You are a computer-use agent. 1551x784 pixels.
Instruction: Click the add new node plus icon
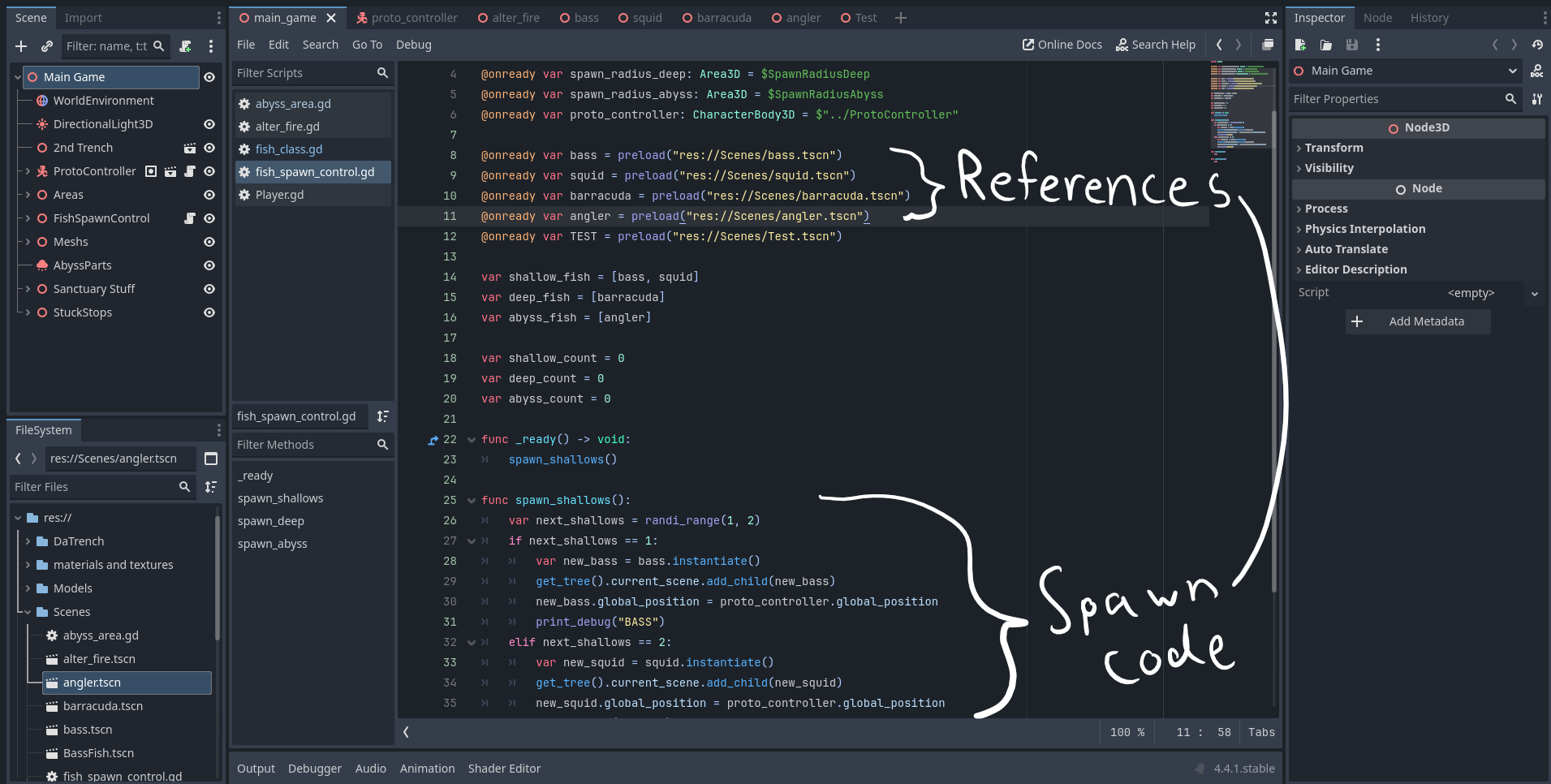[x=21, y=46]
